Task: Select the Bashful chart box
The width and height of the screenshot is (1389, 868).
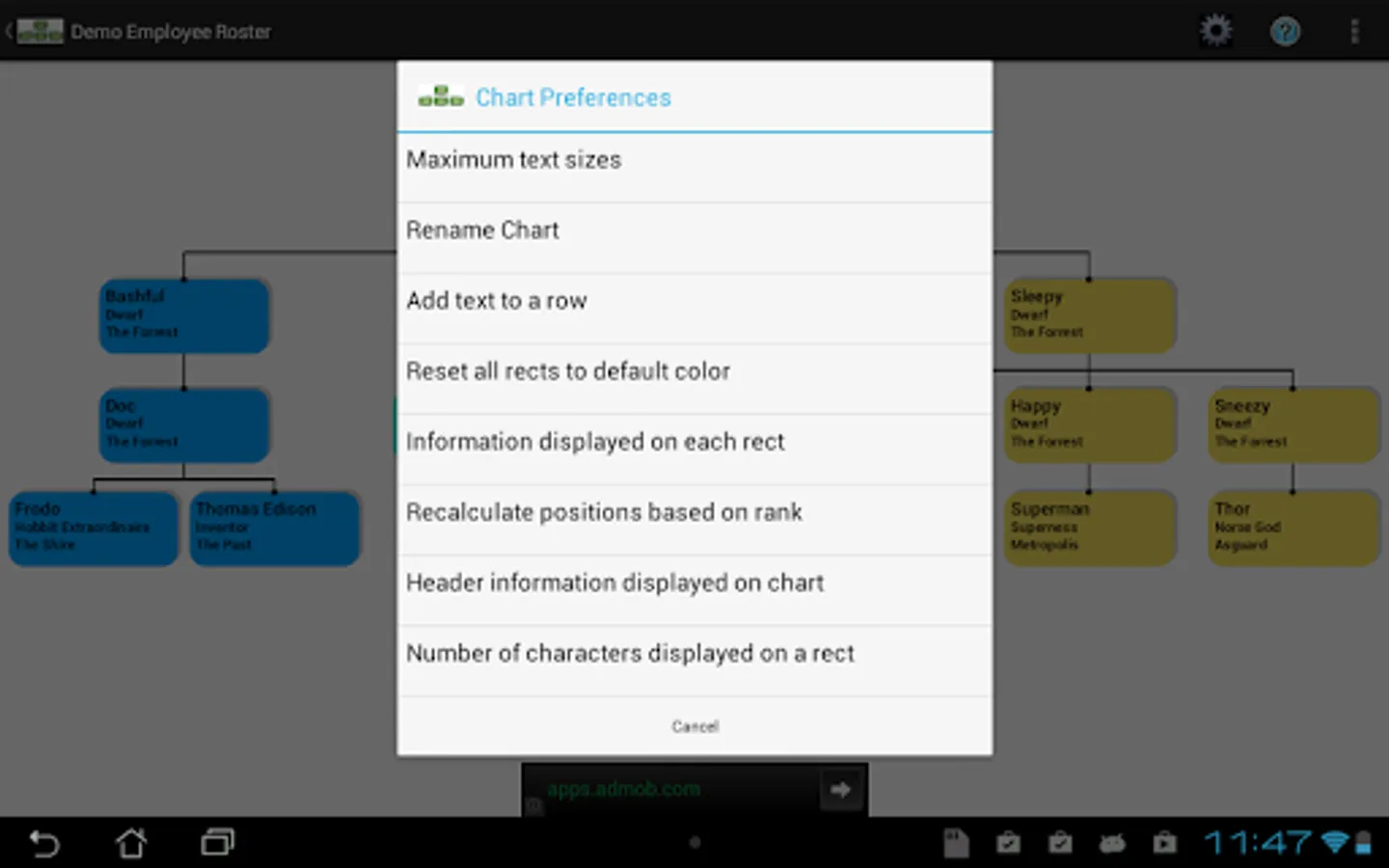Action: [x=184, y=315]
